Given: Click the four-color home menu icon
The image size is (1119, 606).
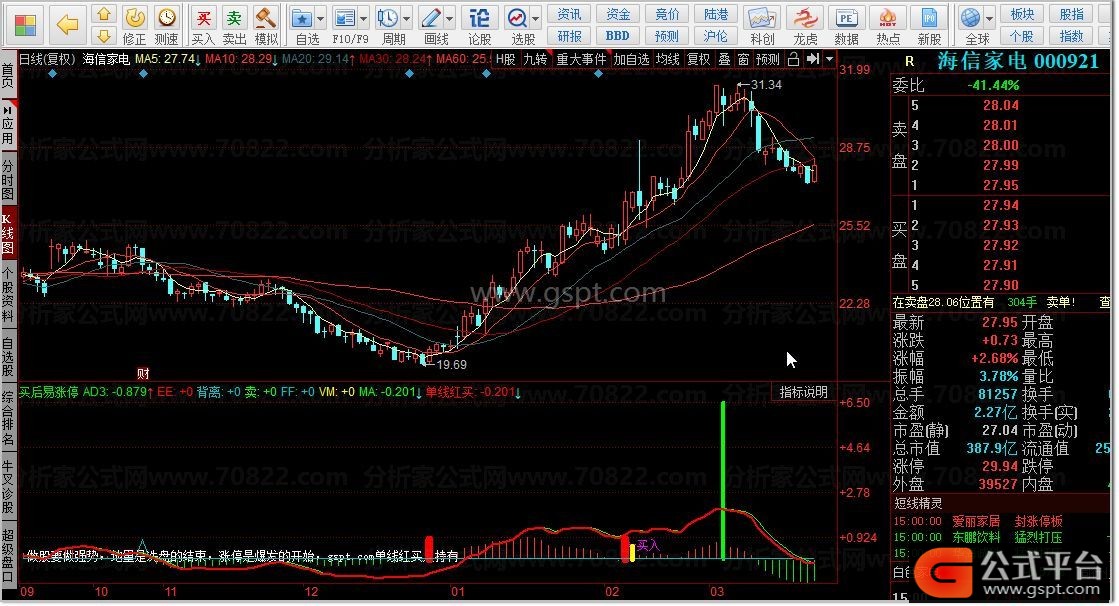Looking at the screenshot, I should [x=25, y=25].
